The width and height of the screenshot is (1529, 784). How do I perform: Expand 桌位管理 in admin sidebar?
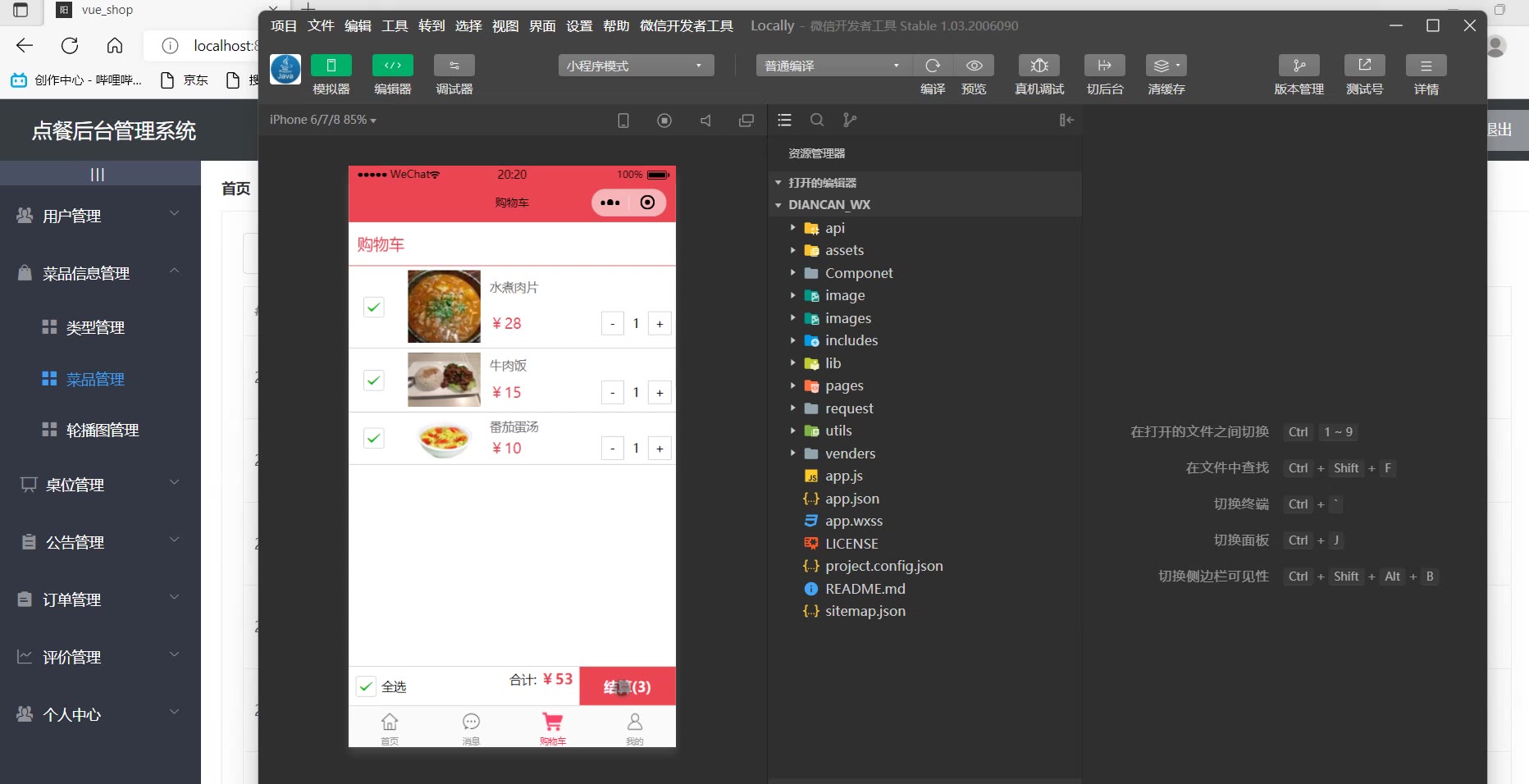point(100,485)
